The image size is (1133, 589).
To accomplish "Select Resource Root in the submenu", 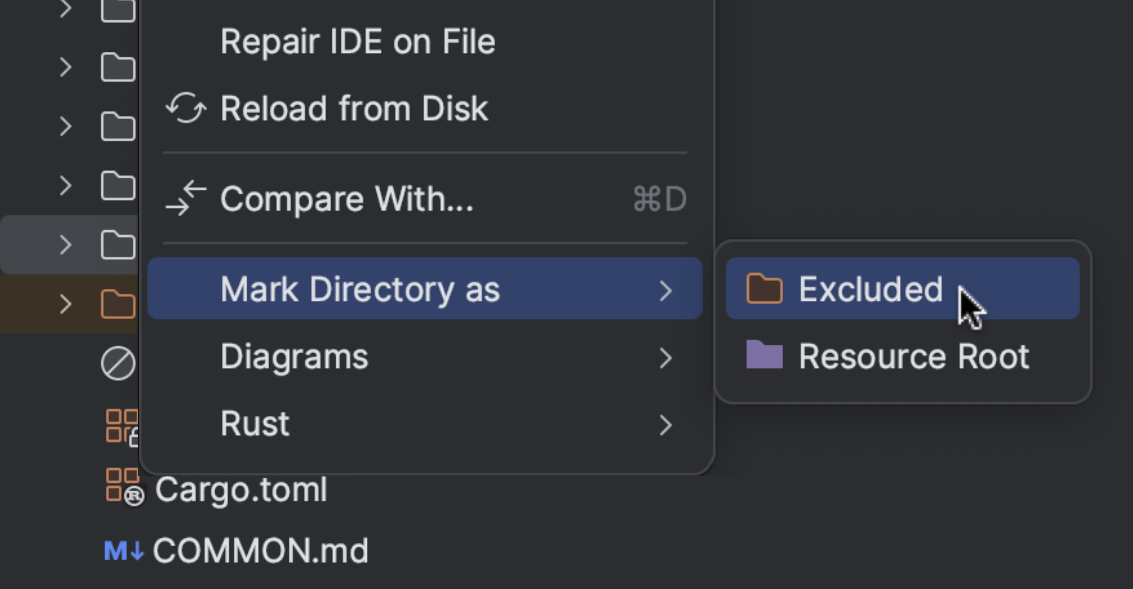I will [x=913, y=357].
